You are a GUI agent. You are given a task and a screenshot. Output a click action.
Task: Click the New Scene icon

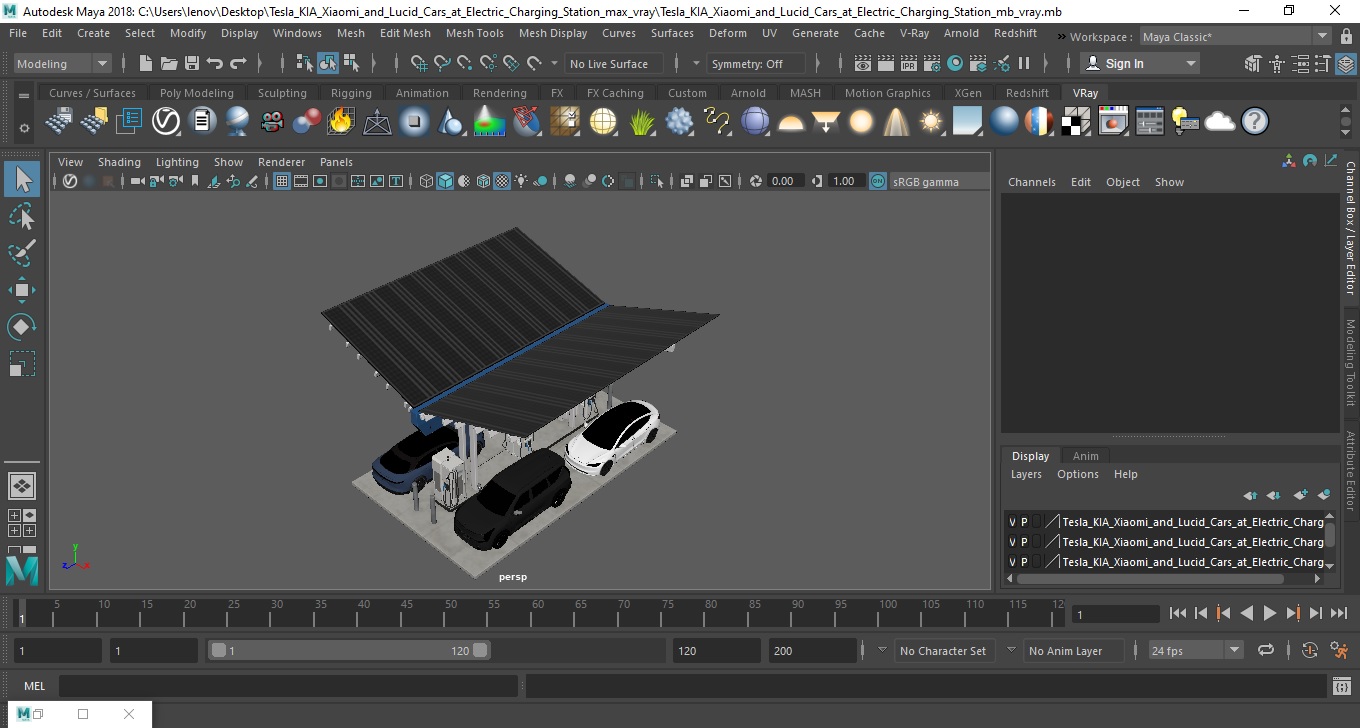146,63
